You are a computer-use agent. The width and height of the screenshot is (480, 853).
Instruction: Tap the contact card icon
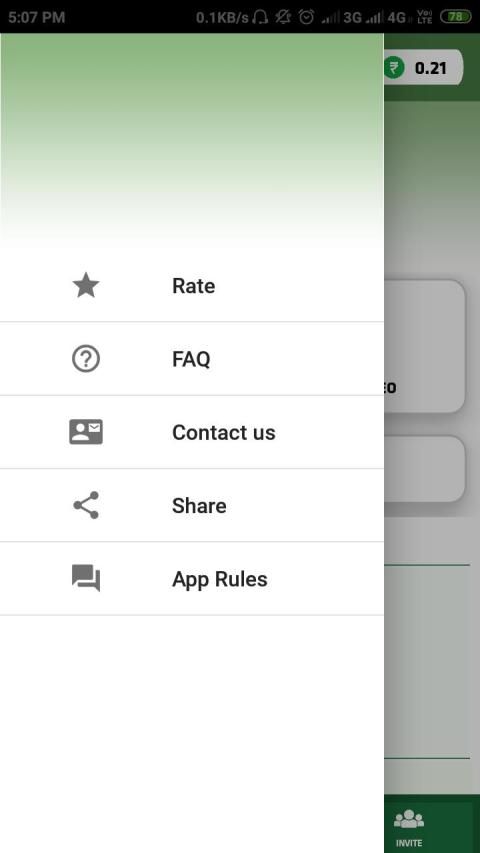coord(86,432)
